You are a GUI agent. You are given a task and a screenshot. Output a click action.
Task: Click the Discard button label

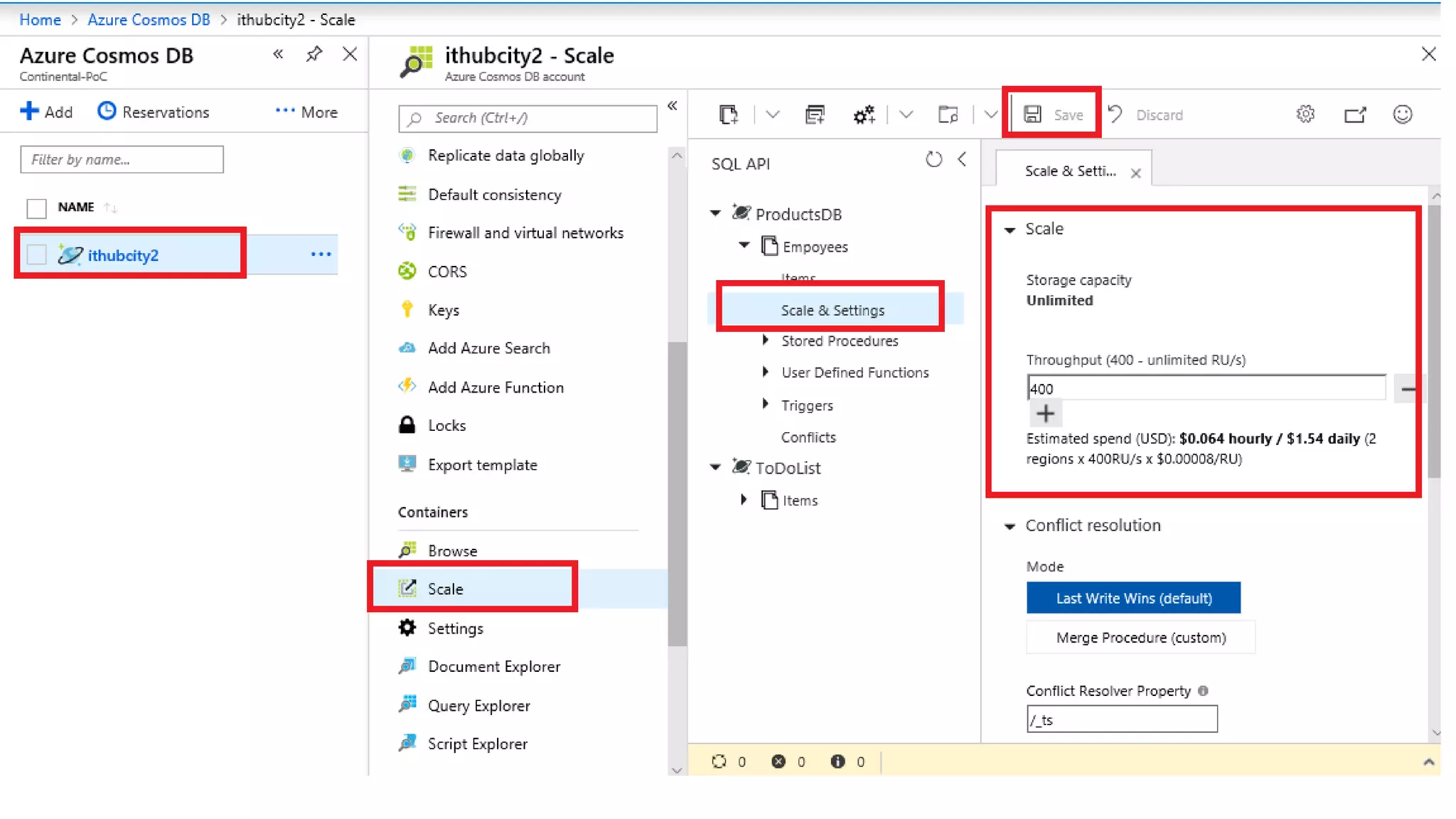pos(1160,115)
